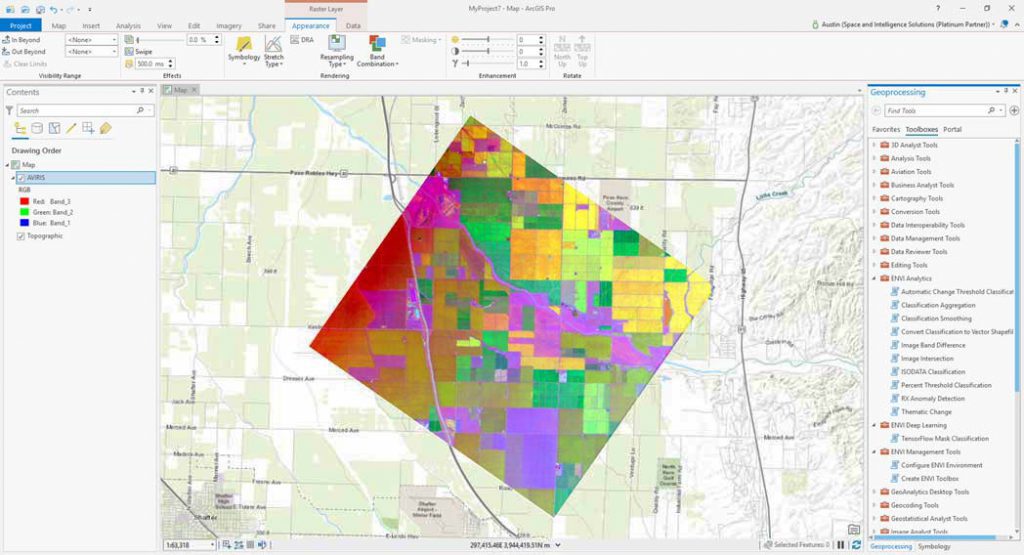The image size is (1024, 555).
Task: Refresh the map view icon
Action: coord(856,545)
